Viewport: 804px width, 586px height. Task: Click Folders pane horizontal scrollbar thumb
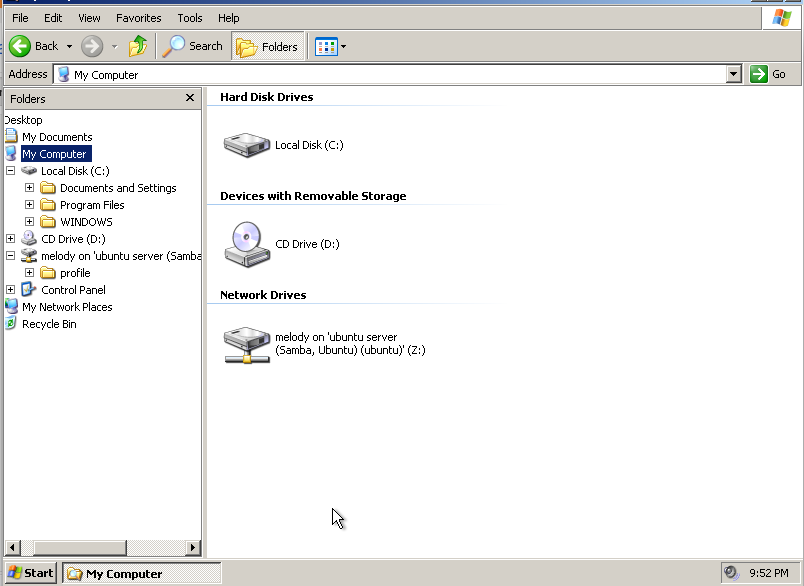[x=79, y=548]
